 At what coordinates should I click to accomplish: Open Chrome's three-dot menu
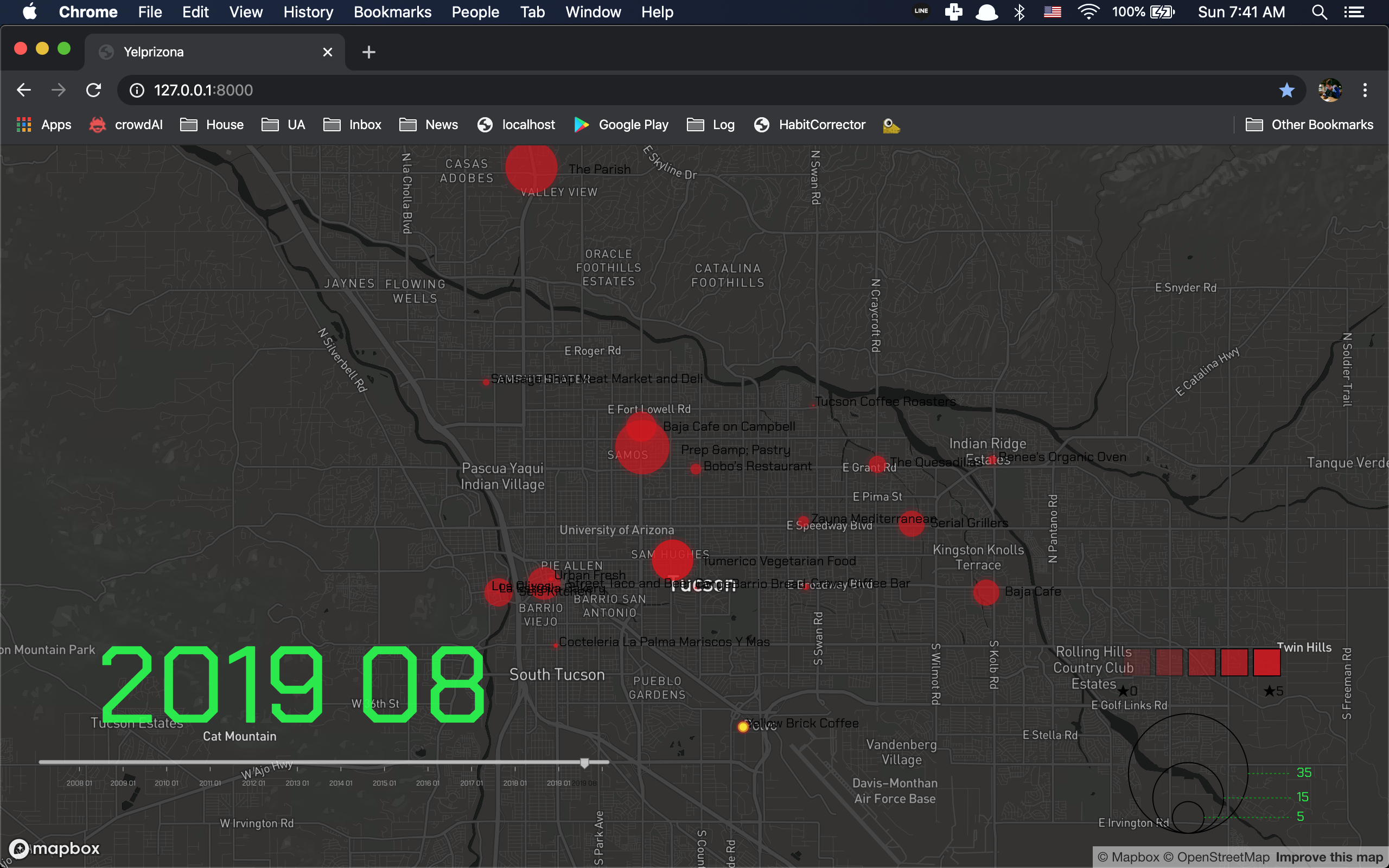pos(1365,90)
